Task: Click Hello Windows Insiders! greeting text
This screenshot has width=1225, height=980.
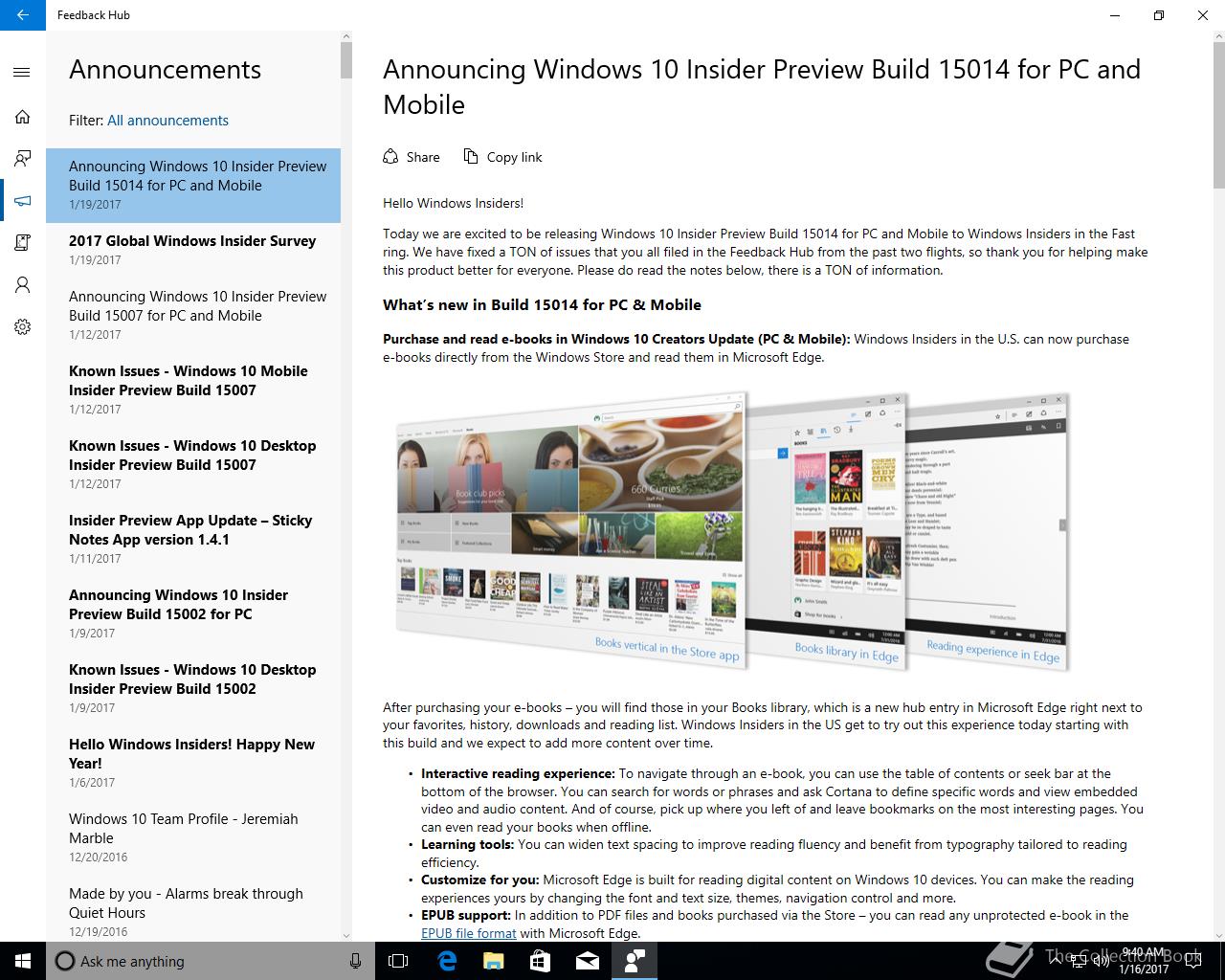Action: point(453,203)
